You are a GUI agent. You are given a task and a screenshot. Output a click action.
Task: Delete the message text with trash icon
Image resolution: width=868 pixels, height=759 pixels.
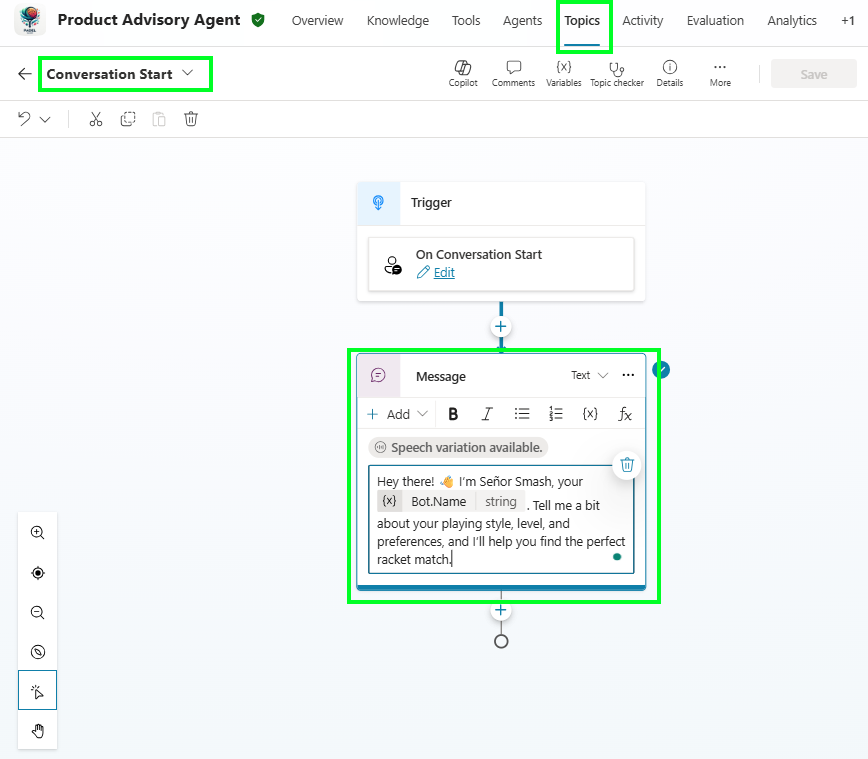click(627, 464)
